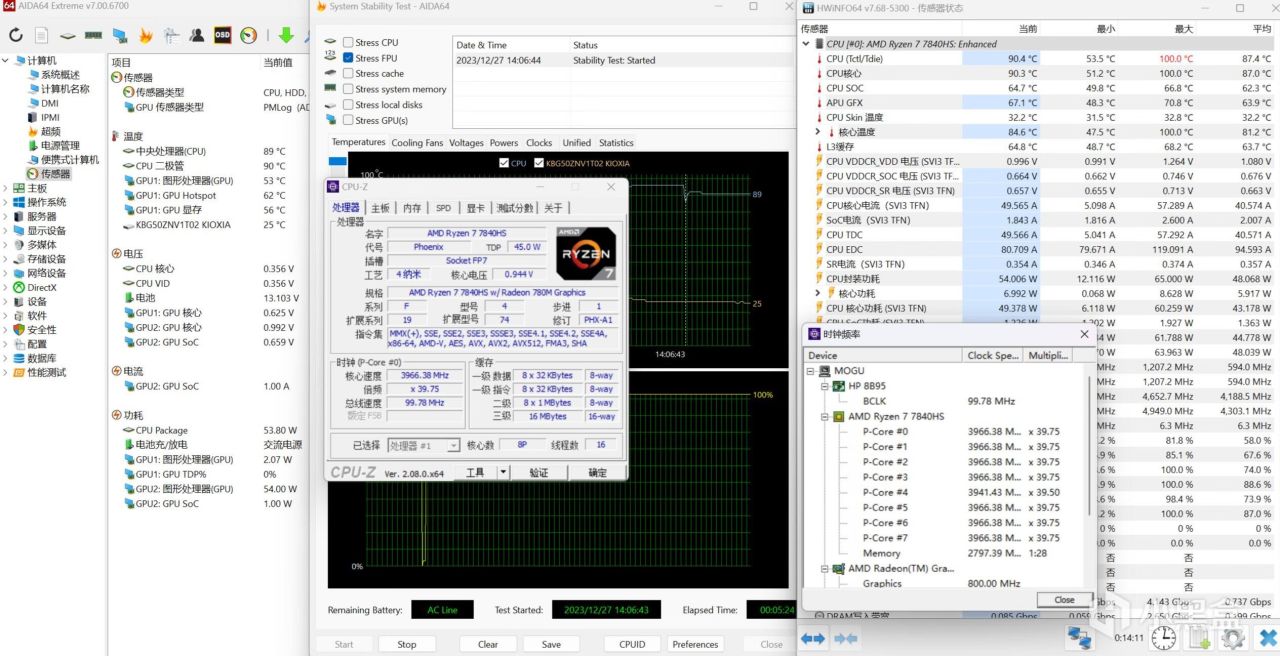Switch to Clocks tab

tap(539, 143)
